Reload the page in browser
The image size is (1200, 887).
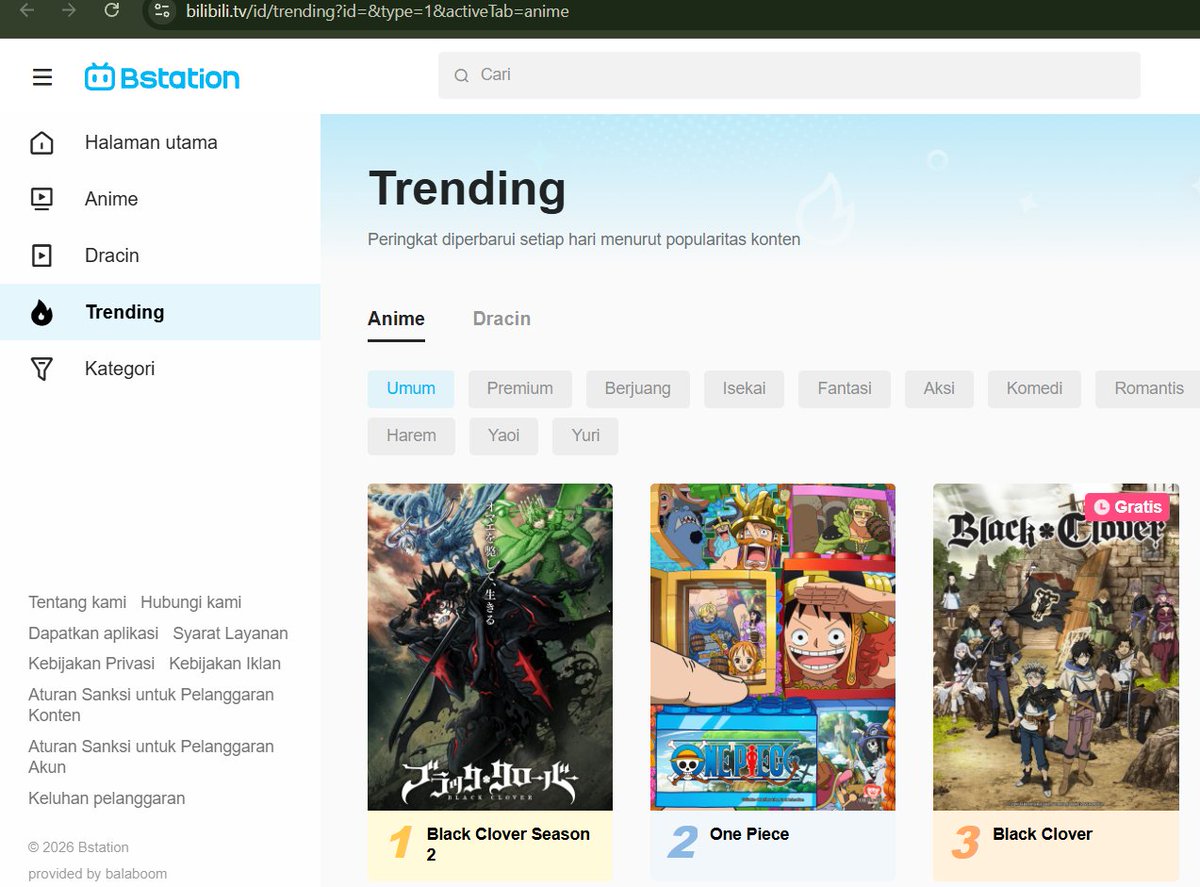111,11
